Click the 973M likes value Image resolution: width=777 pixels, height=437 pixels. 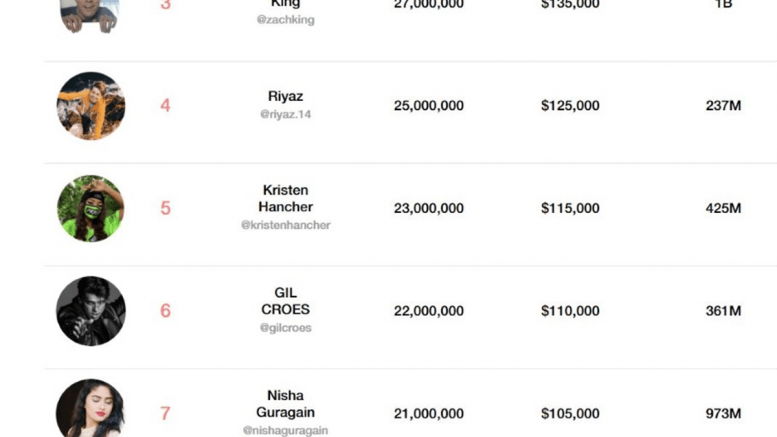(723, 413)
